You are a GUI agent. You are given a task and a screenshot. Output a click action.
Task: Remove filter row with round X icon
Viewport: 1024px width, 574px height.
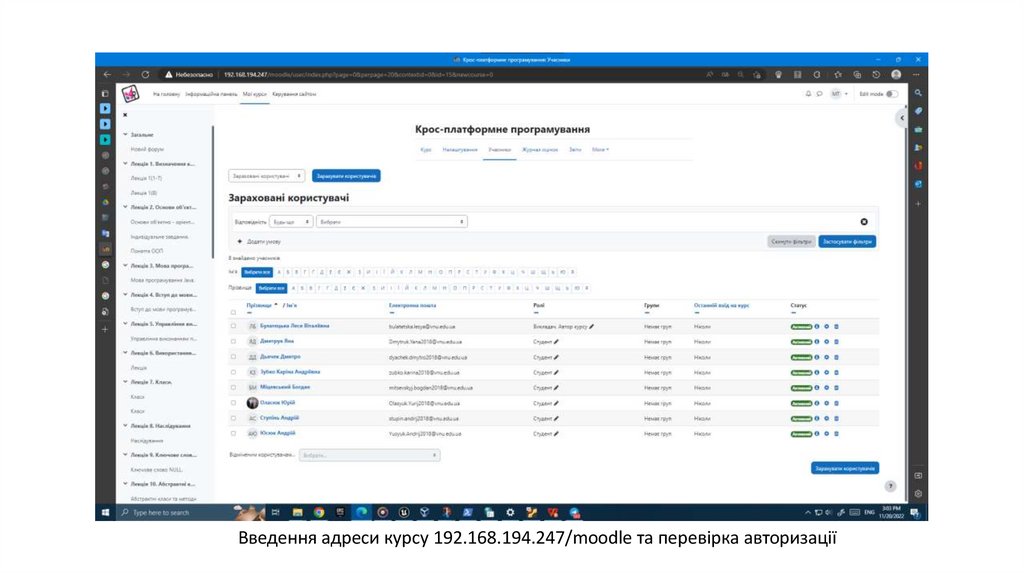[x=863, y=222]
